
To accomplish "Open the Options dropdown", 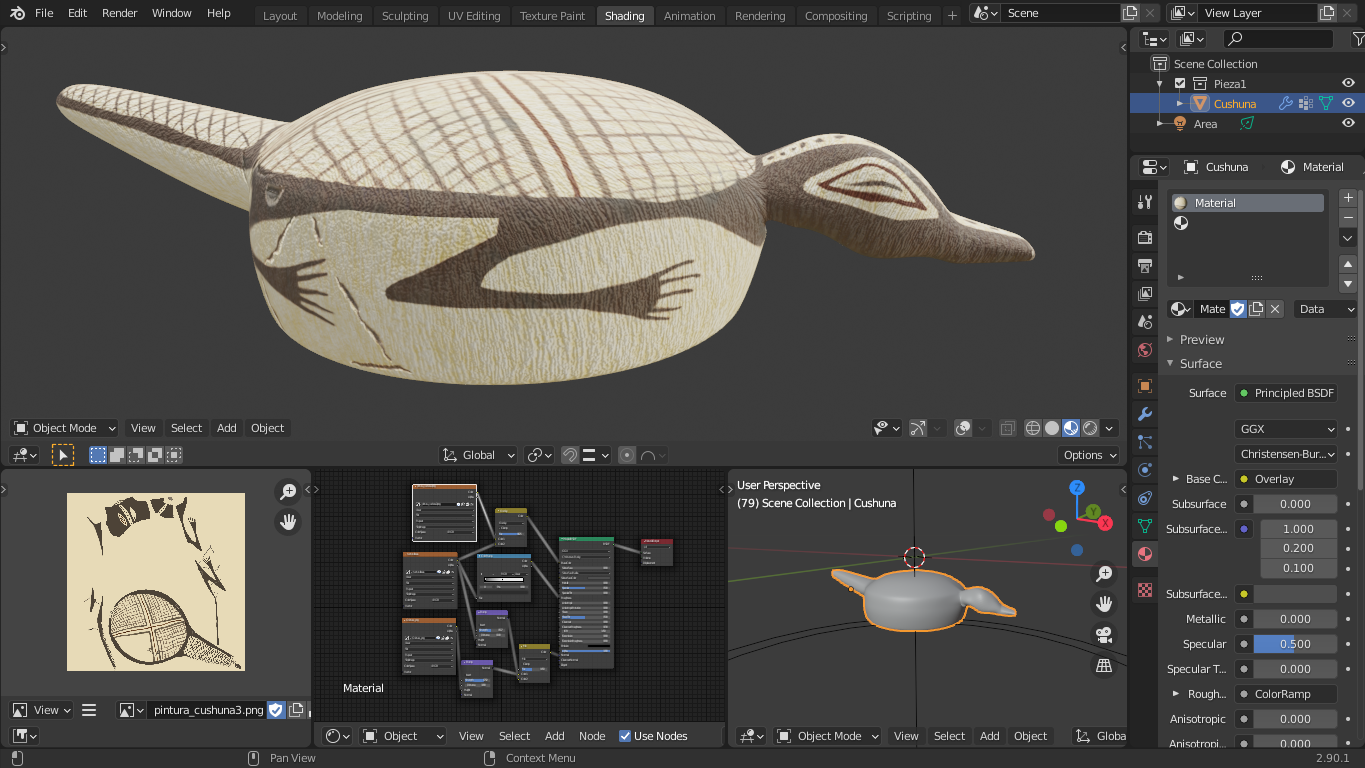I will click(1090, 455).
